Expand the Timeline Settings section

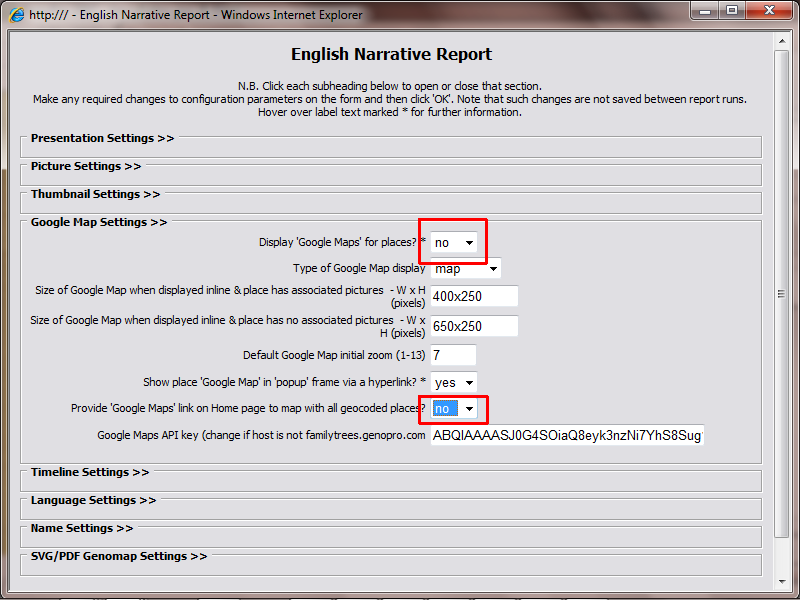90,472
